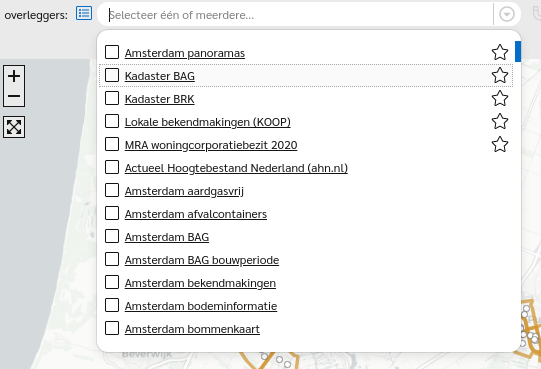This screenshot has height=369, width=541.
Task: Enable the Kadaster BRK checkbox
Action: [112, 98]
